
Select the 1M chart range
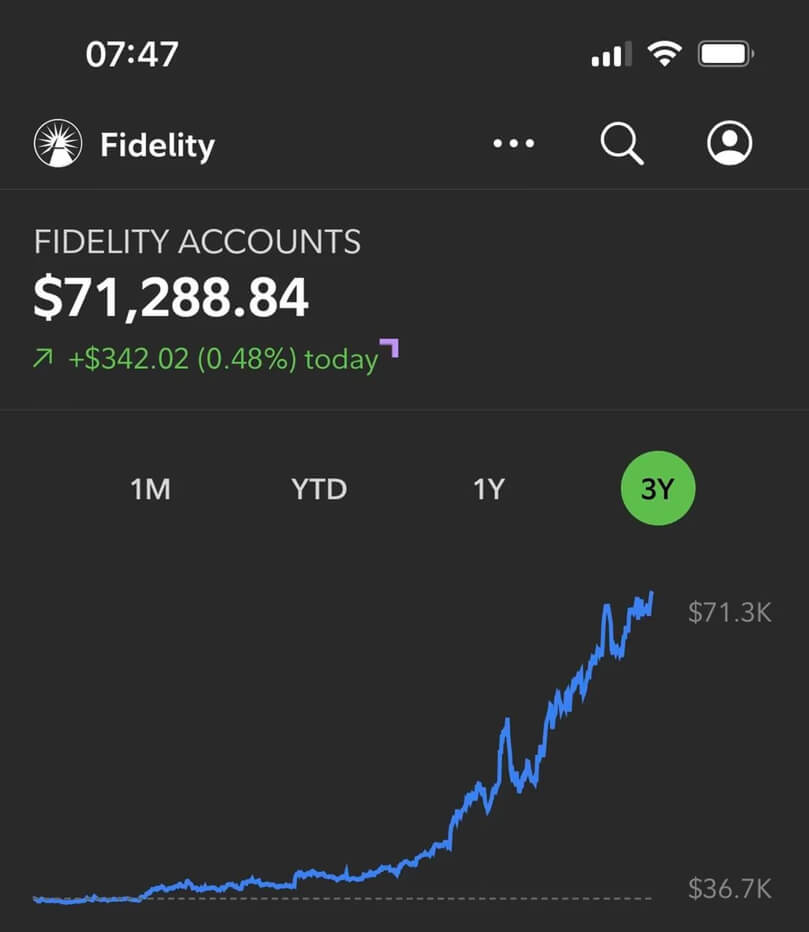click(150, 489)
